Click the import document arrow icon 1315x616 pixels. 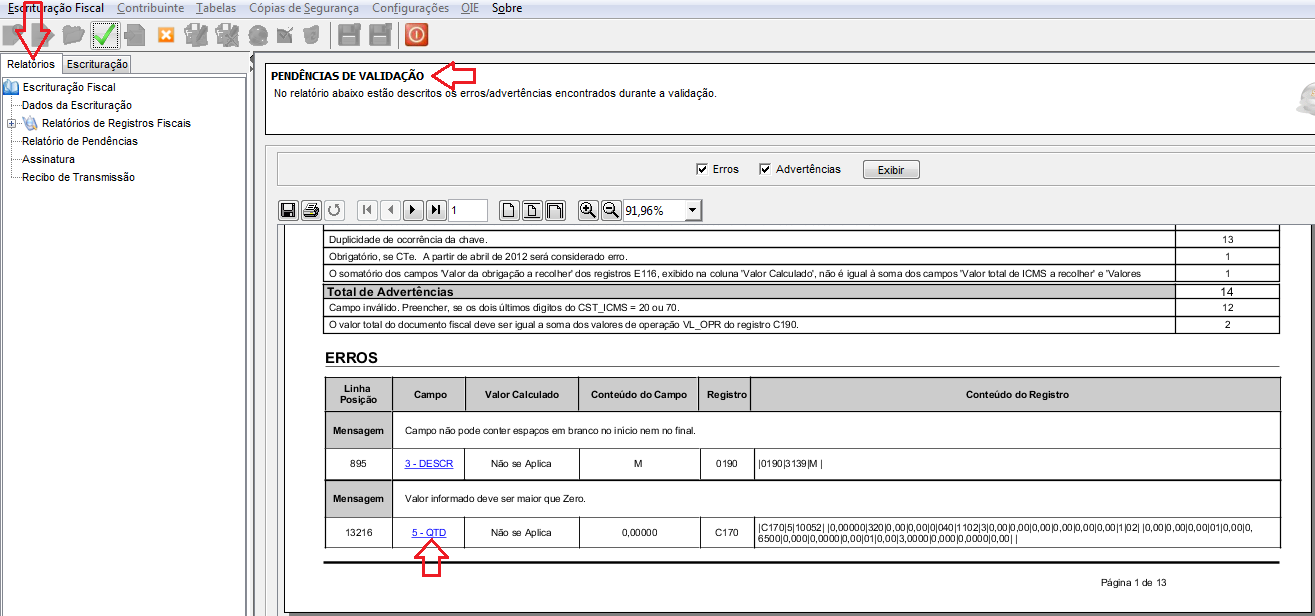click(135, 35)
